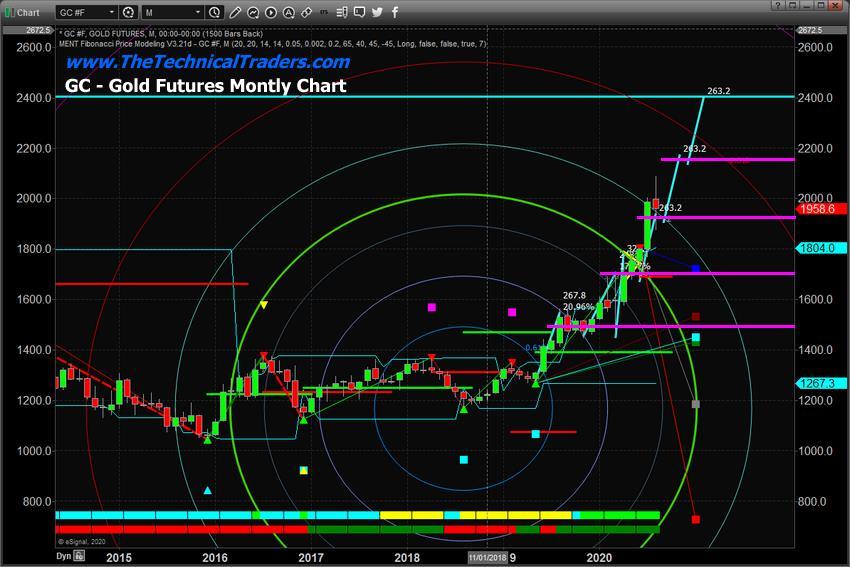Click the red square marker below 800
The height and width of the screenshot is (567, 850).
click(x=696, y=519)
